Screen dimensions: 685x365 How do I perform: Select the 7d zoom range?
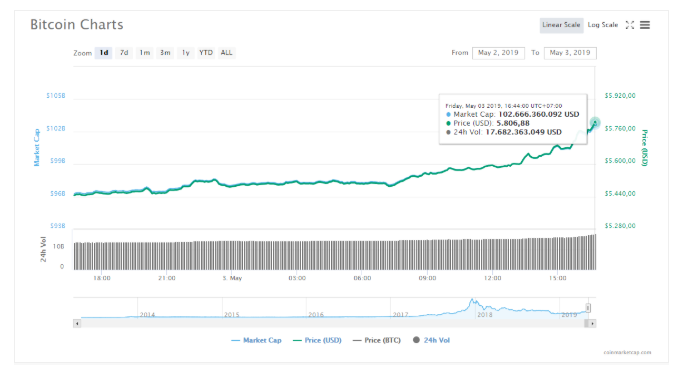(124, 53)
